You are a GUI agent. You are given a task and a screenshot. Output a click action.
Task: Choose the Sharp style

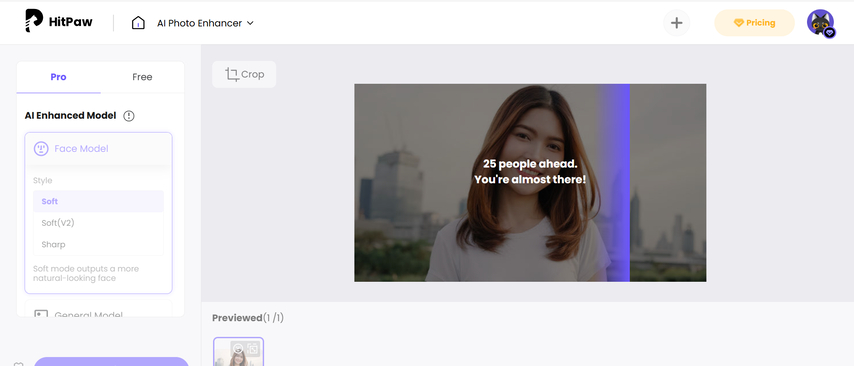pyautogui.click(x=99, y=245)
